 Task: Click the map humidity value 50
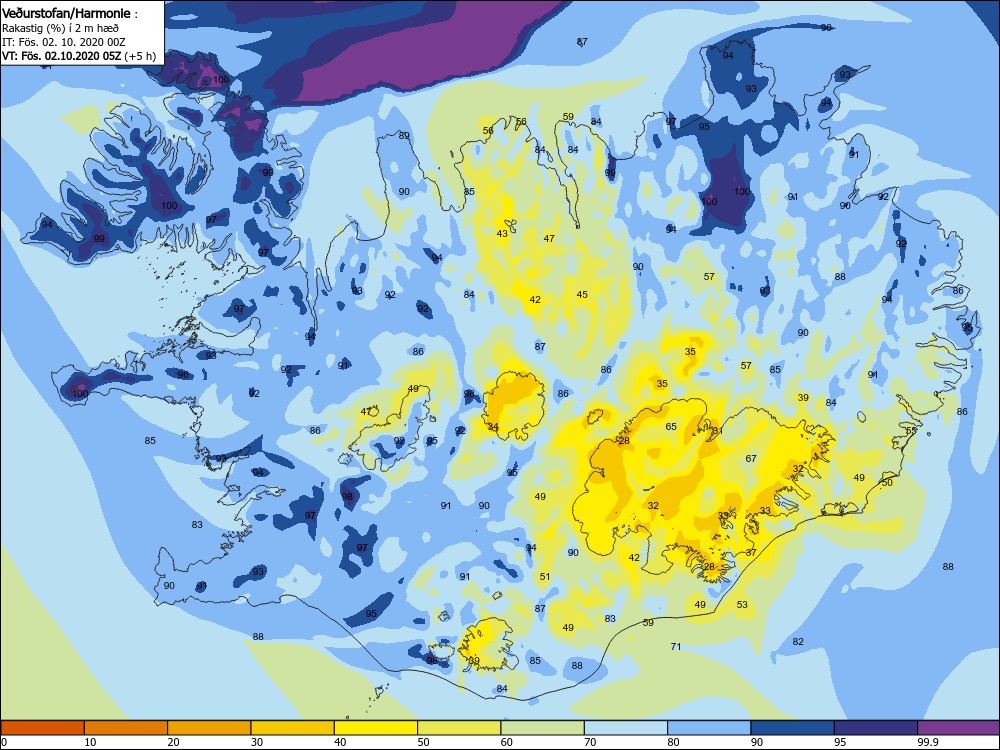(x=886, y=483)
